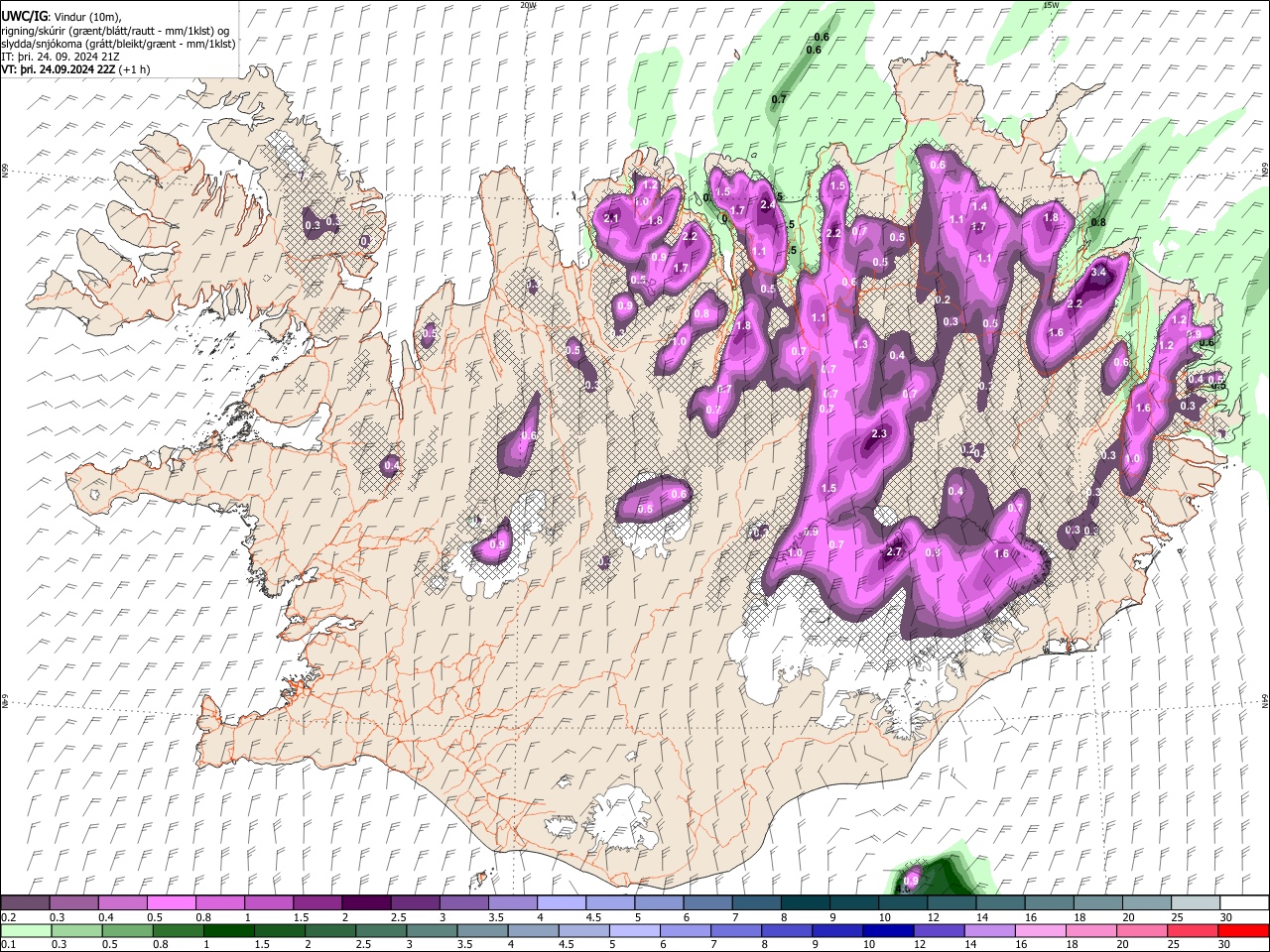
Task: Select the 2.1 snowfall value on the map
Action: click(x=611, y=218)
